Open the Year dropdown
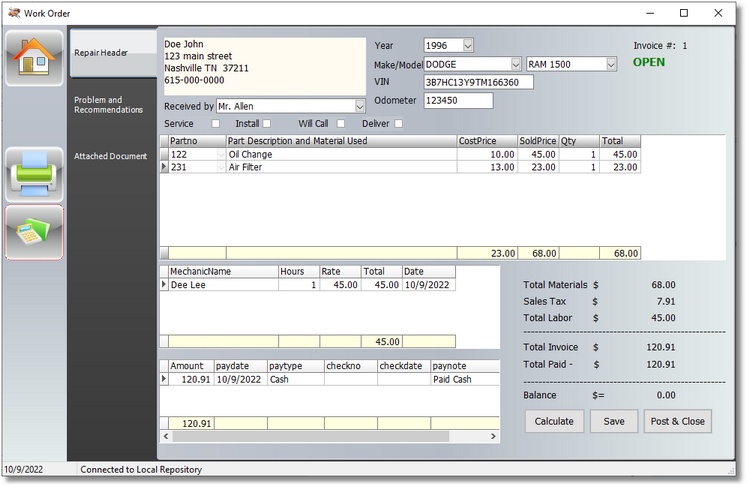 coord(467,46)
